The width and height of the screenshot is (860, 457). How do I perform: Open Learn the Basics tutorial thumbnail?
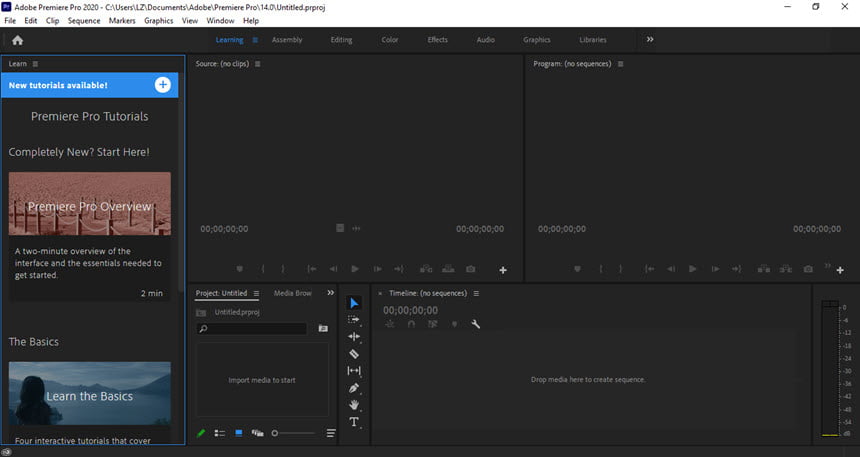click(89, 393)
